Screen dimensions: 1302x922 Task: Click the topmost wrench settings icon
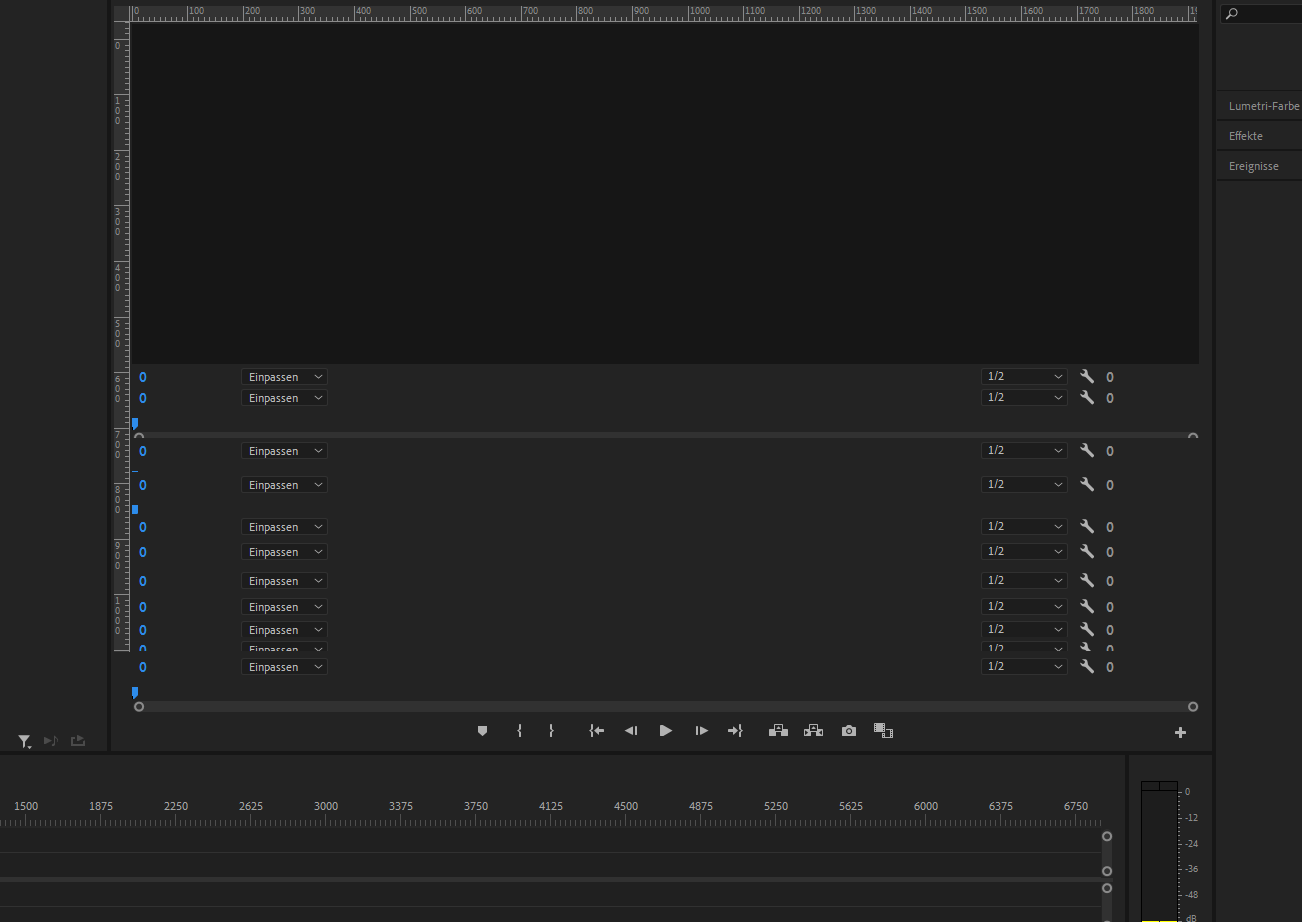(x=1087, y=377)
